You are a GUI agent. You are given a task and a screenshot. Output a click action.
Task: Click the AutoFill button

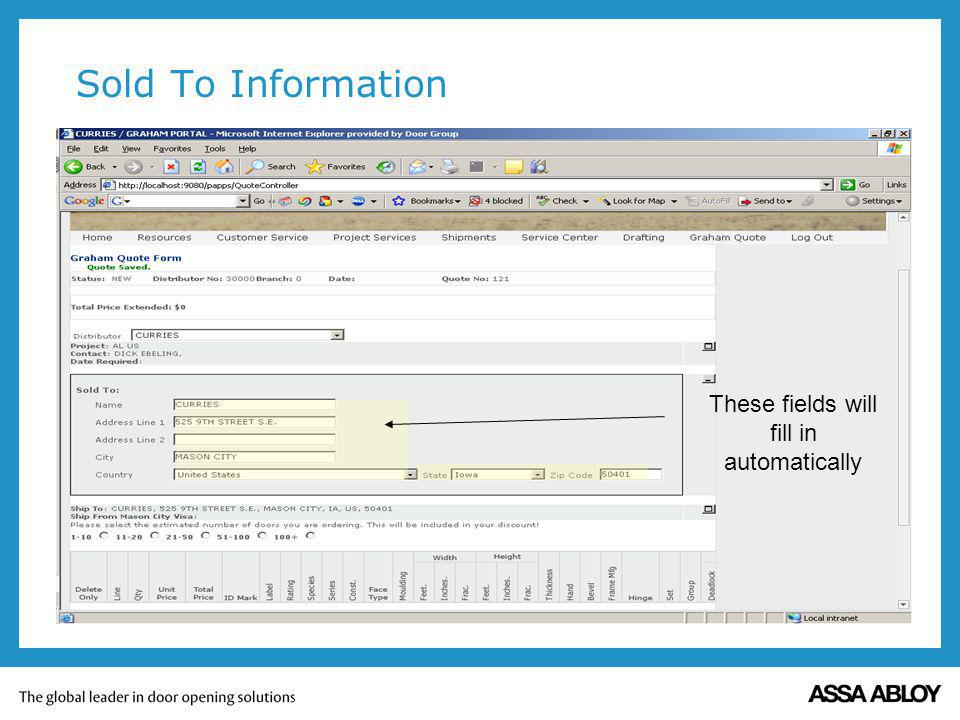pos(708,201)
